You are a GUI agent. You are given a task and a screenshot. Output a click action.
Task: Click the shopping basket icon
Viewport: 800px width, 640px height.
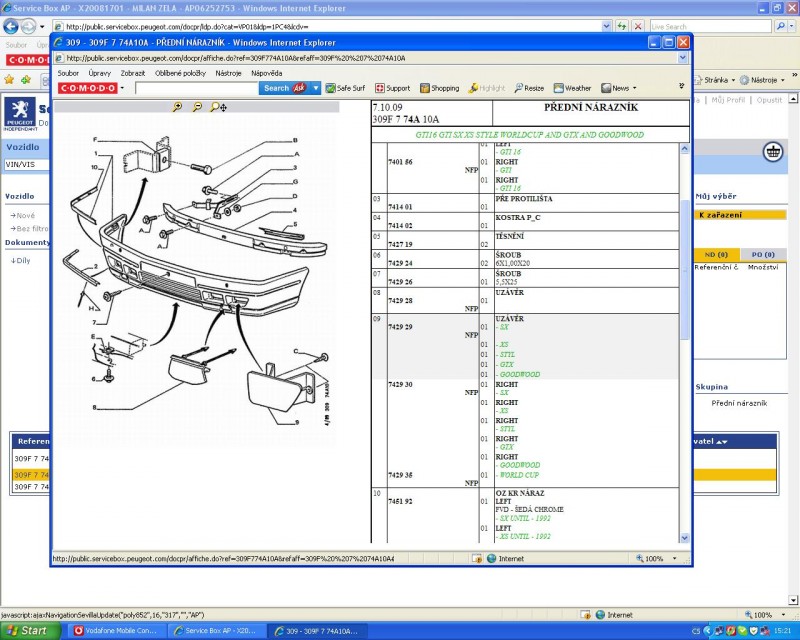click(772, 151)
